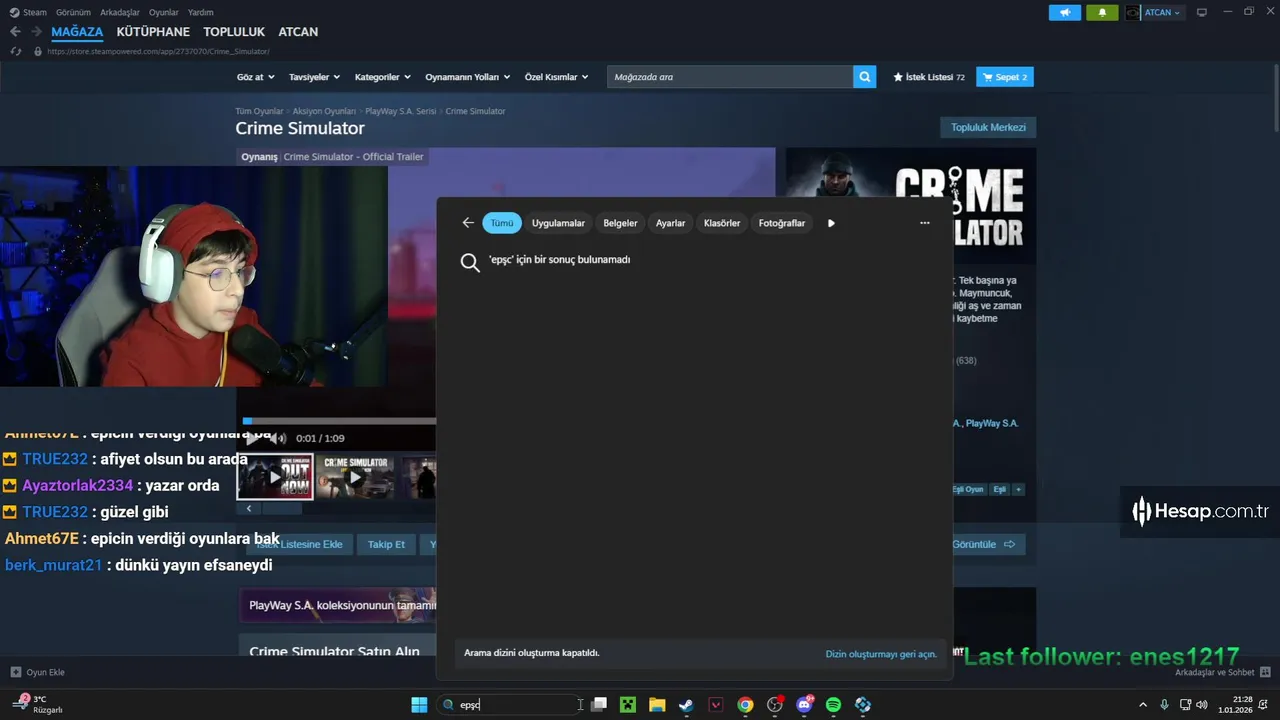The height and width of the screenshot is (720, 1280).
Task: Open the Sepet cart button
Action: (1005, 77)
